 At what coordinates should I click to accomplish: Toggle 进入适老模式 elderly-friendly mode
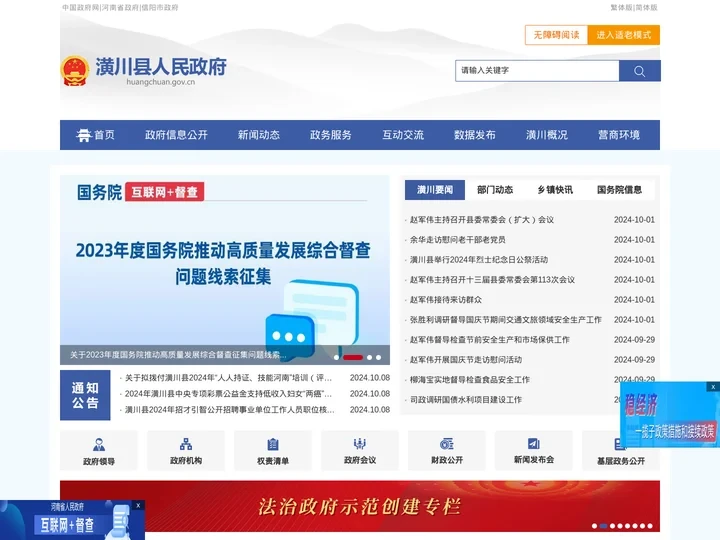pyautogui.click(x=624, y=35)
